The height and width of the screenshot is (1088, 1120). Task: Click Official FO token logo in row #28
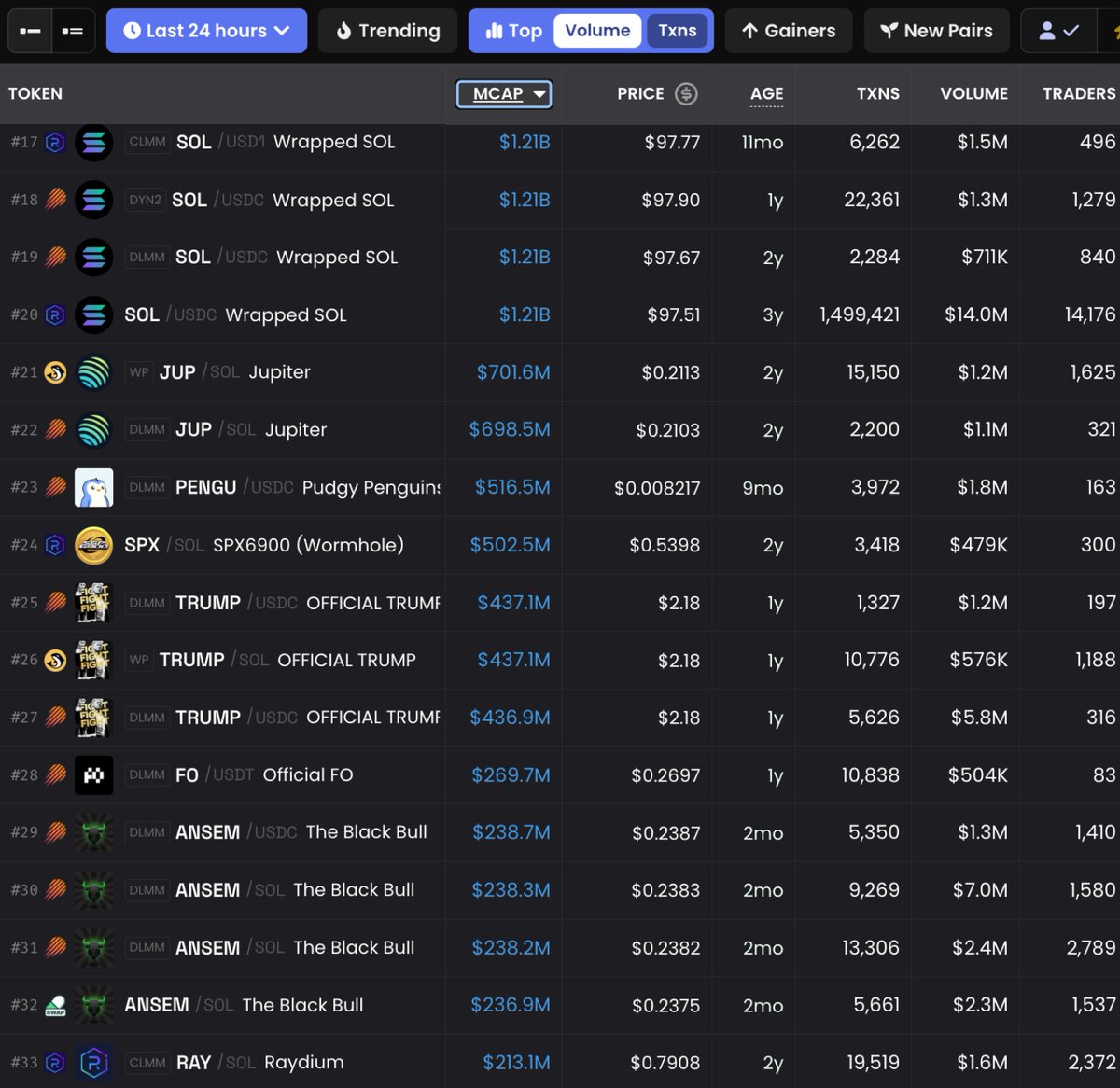pos(93,774)
